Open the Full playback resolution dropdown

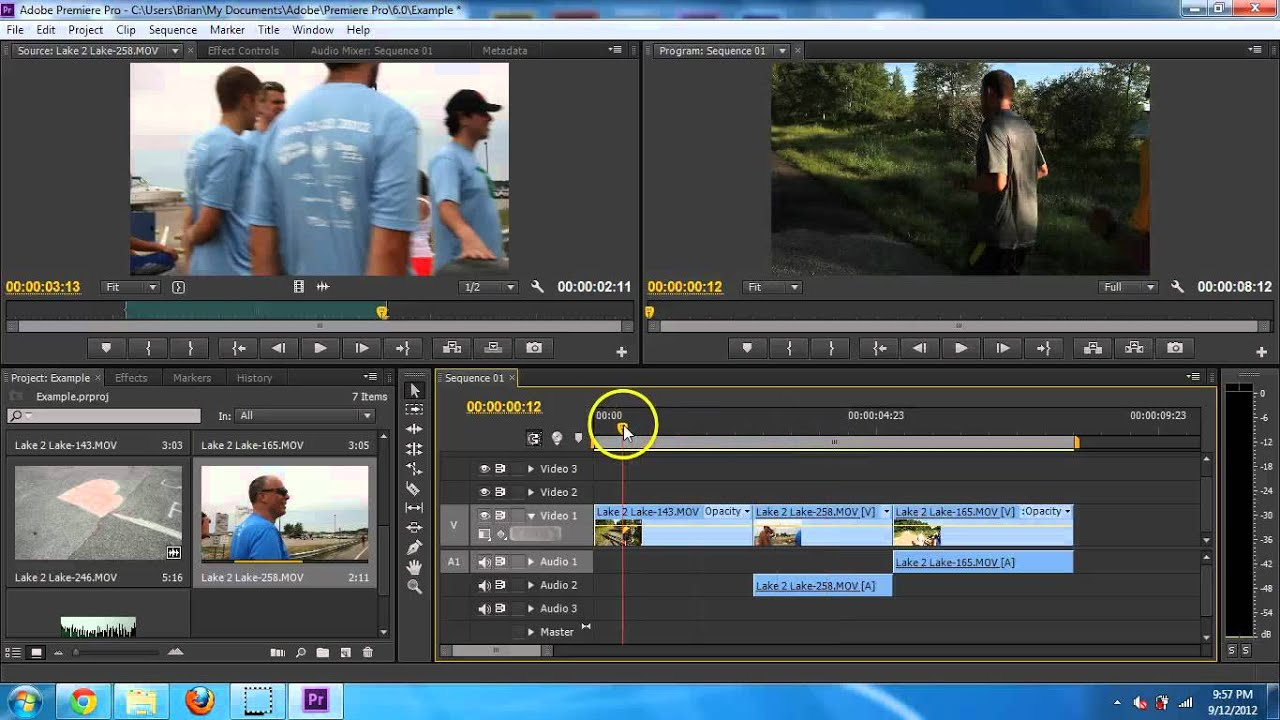pos(1127,287)
